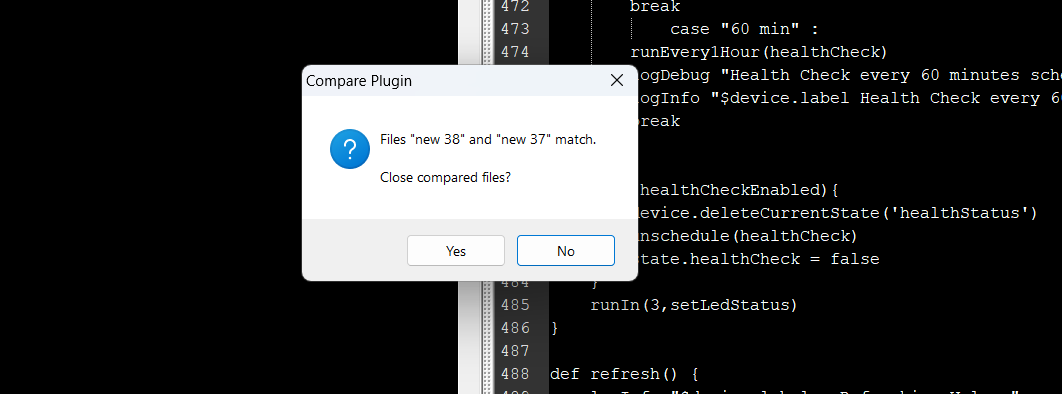Place cursor on runEvery1Hour(healthCheck) line

(759, 52)
